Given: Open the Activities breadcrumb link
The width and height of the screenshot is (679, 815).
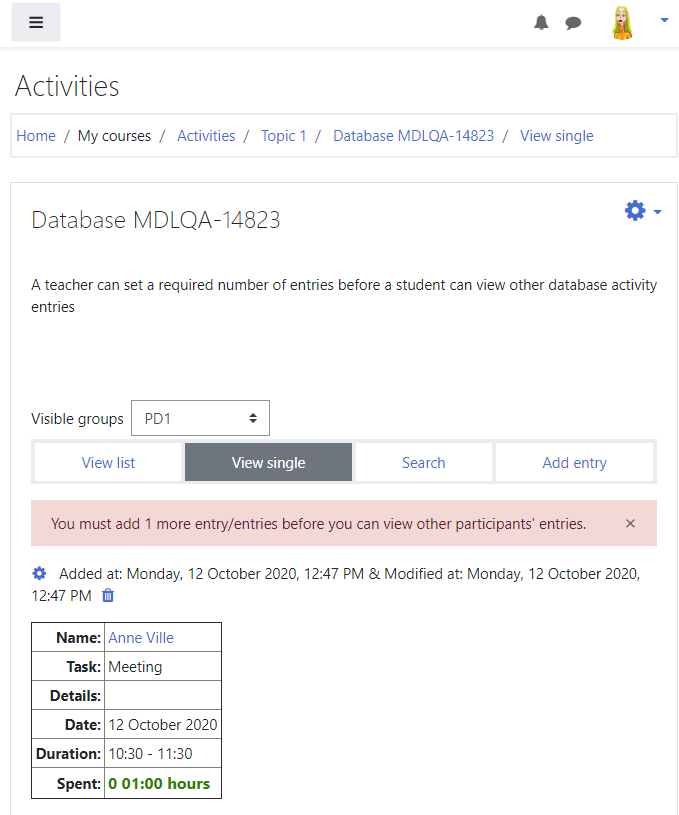Looking at the screenshot, I should pos(206,136).
